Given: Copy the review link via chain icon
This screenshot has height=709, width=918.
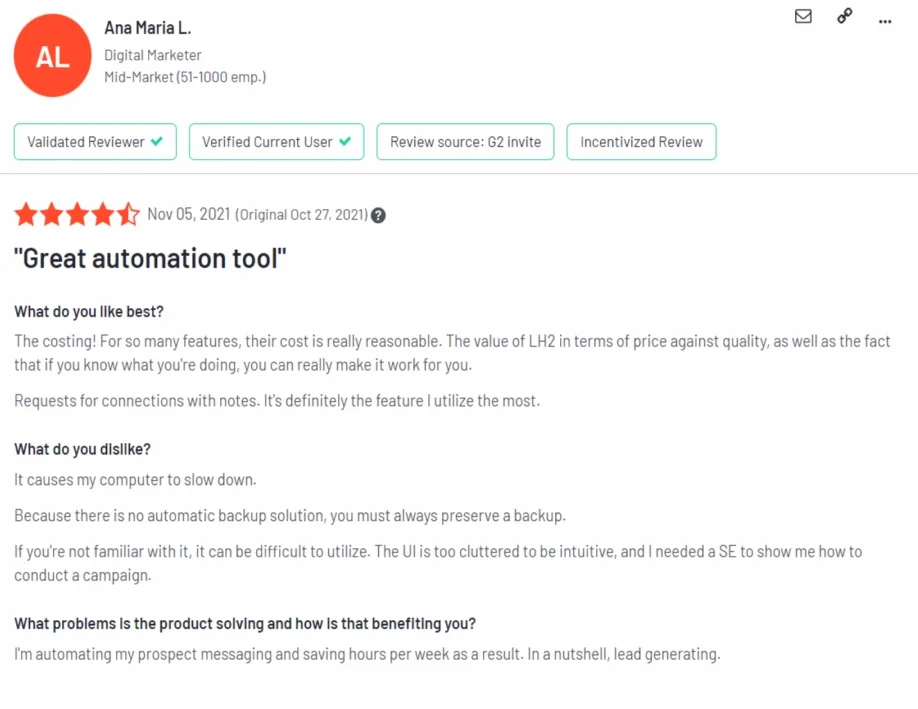Looking at the screenshot, I should (845, 16).
